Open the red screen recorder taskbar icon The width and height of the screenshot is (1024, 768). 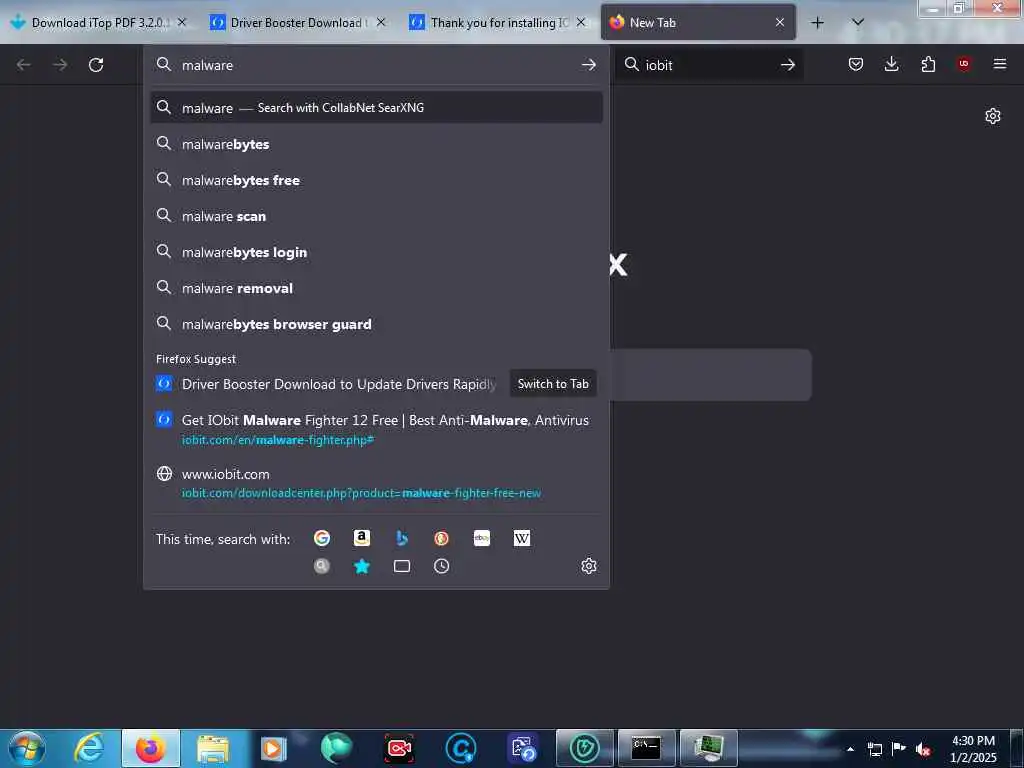pos(399,748)
